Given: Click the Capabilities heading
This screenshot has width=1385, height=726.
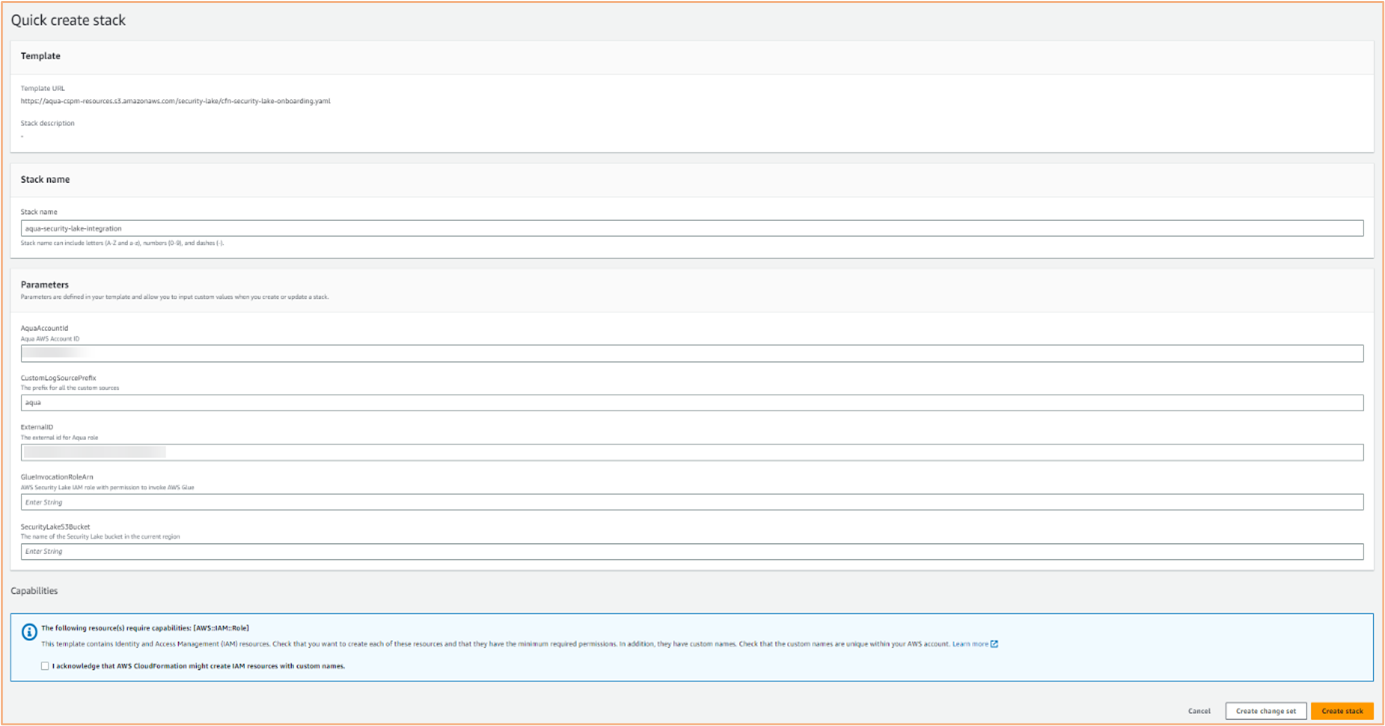Looking at the screenshot, I should (35, 591).
